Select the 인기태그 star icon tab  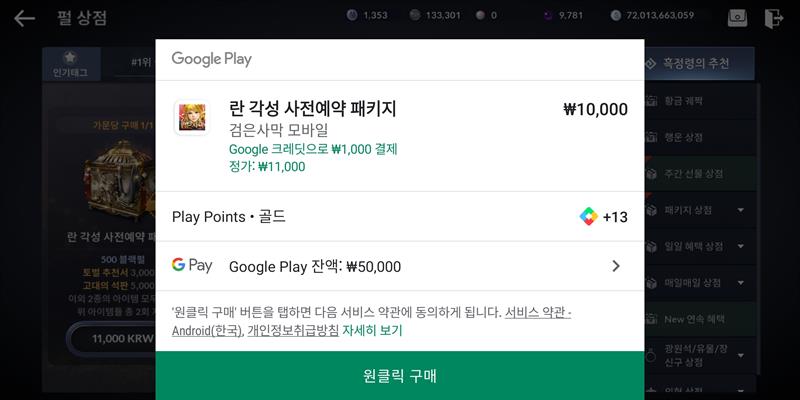pos(70,64)
